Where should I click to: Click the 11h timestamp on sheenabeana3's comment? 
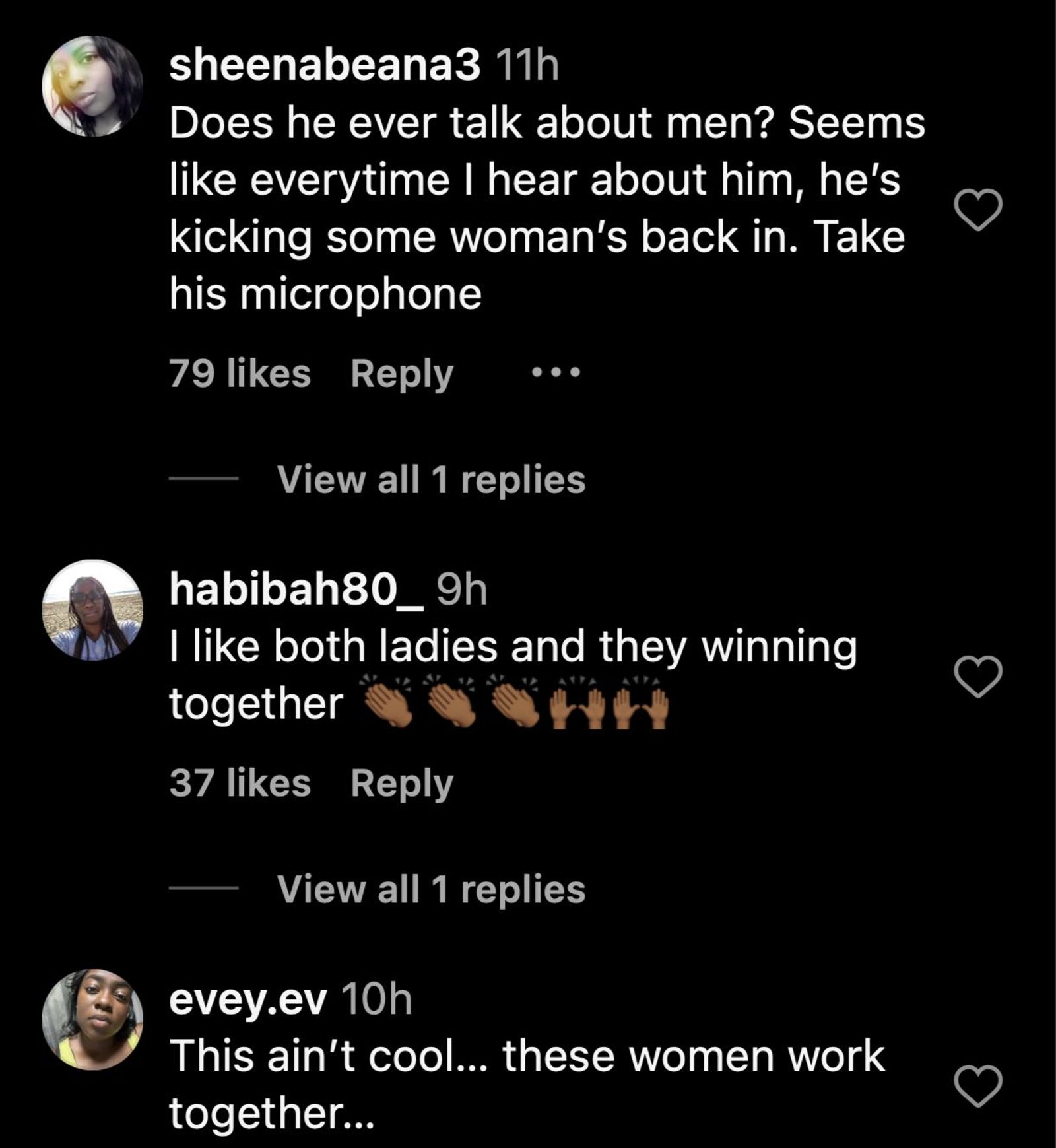tap(526, 66)
